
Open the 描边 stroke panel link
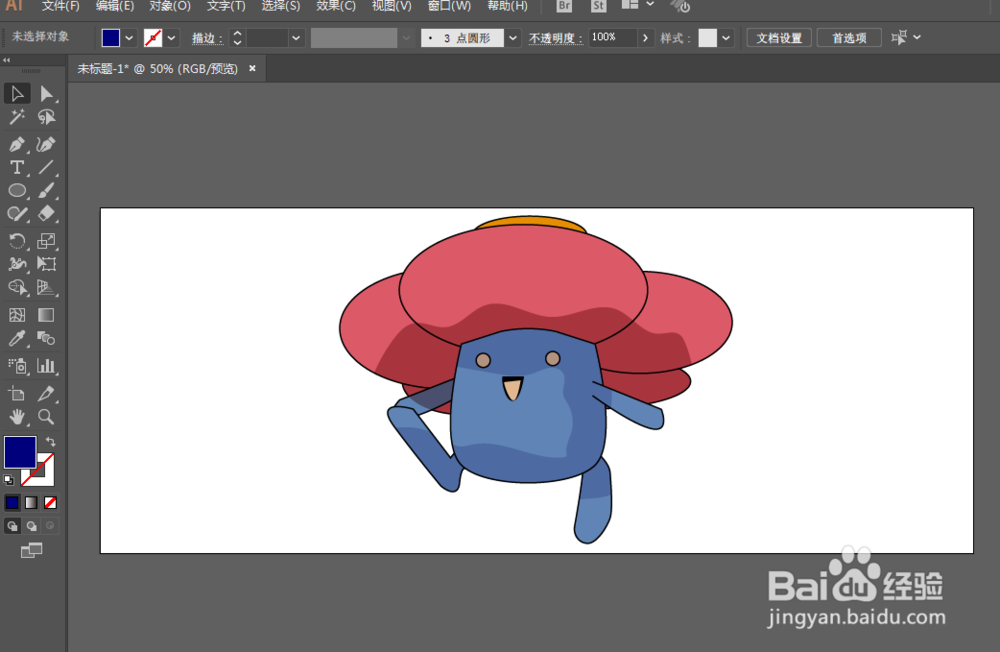click(208, 38)
